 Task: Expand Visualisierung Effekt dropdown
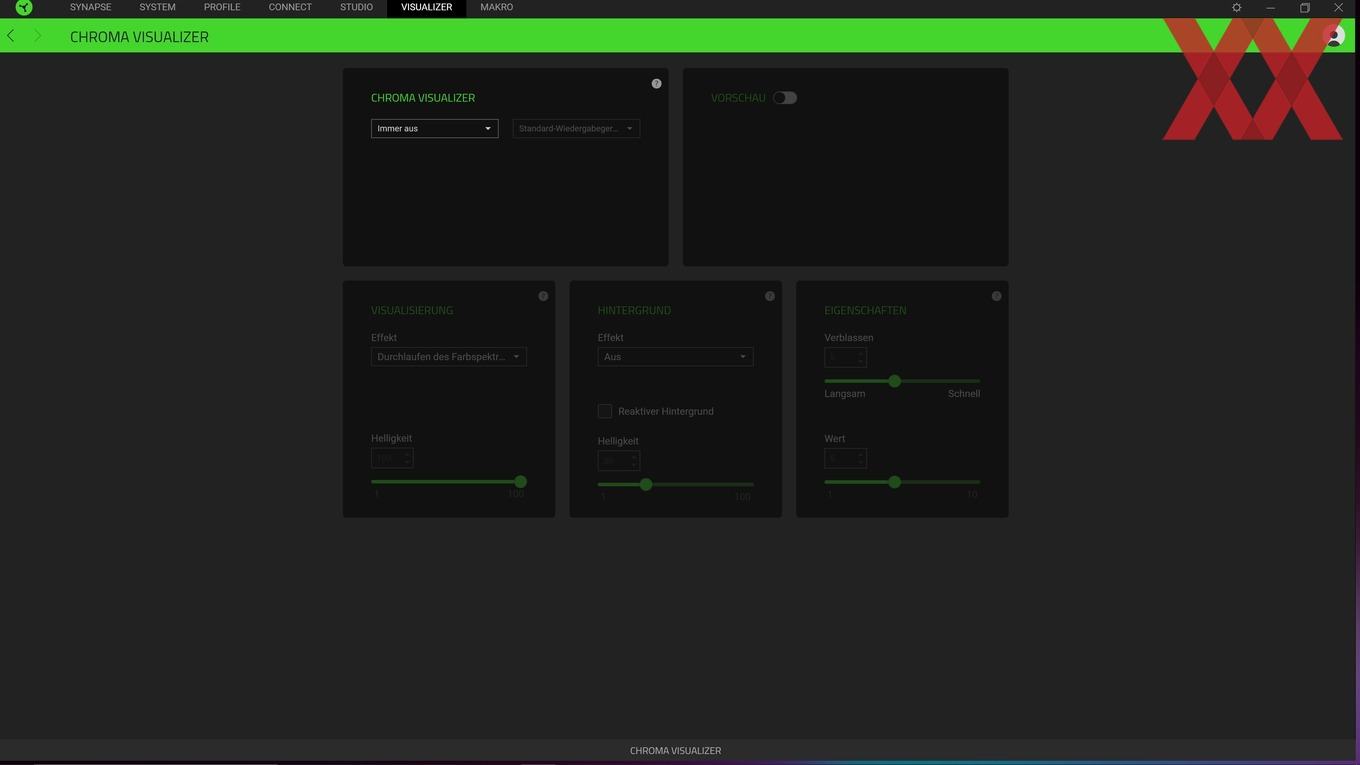point(449,357)
